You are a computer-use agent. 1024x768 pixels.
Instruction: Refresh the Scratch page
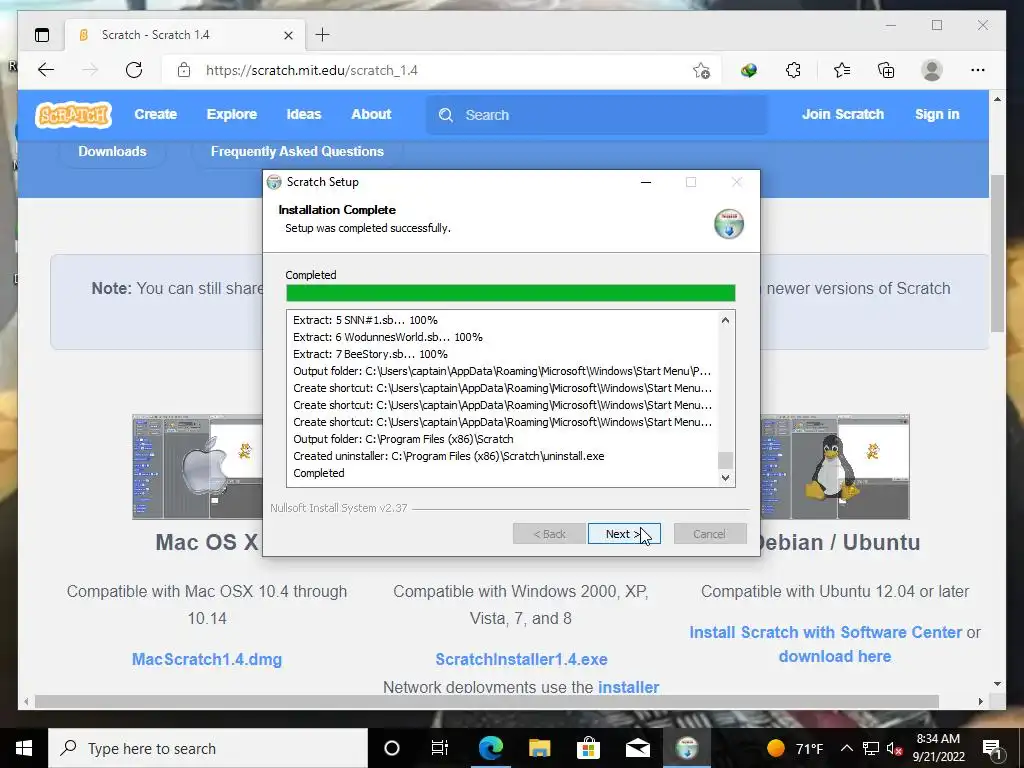coord(134,70)
